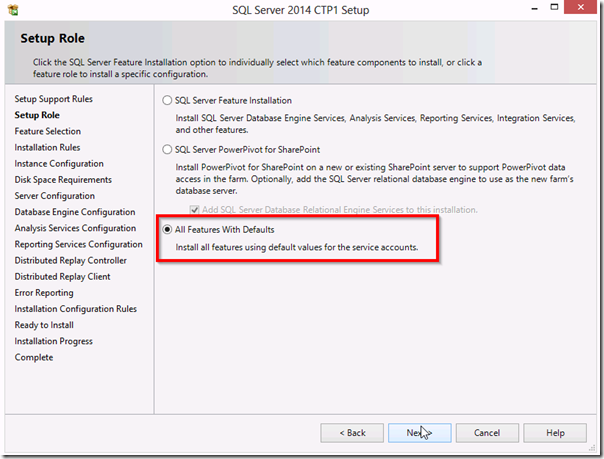
Task: Select Installation Rules step in sidebar
Action: coord(47,147)
